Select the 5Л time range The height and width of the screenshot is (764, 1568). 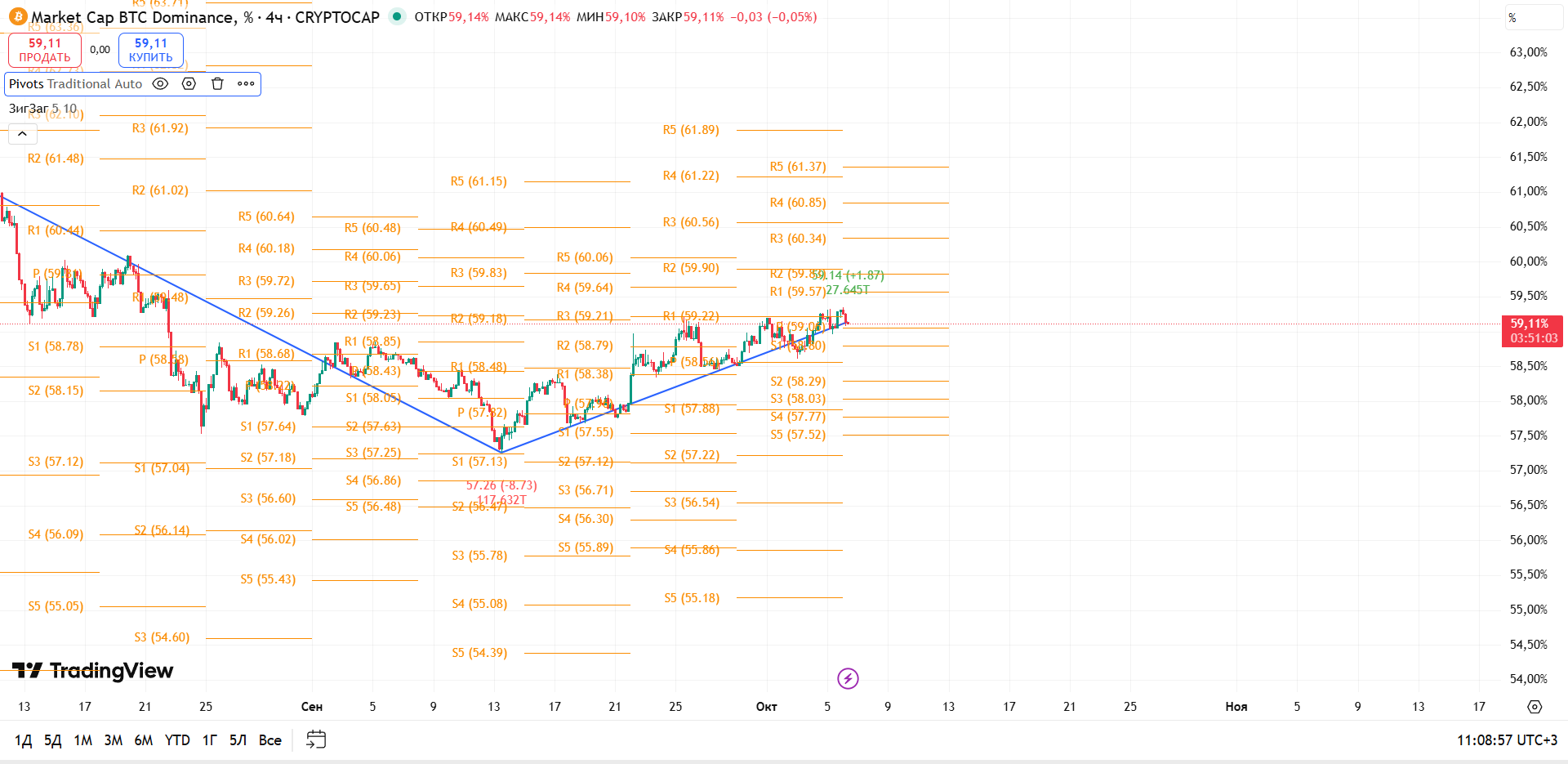point(238,740)
